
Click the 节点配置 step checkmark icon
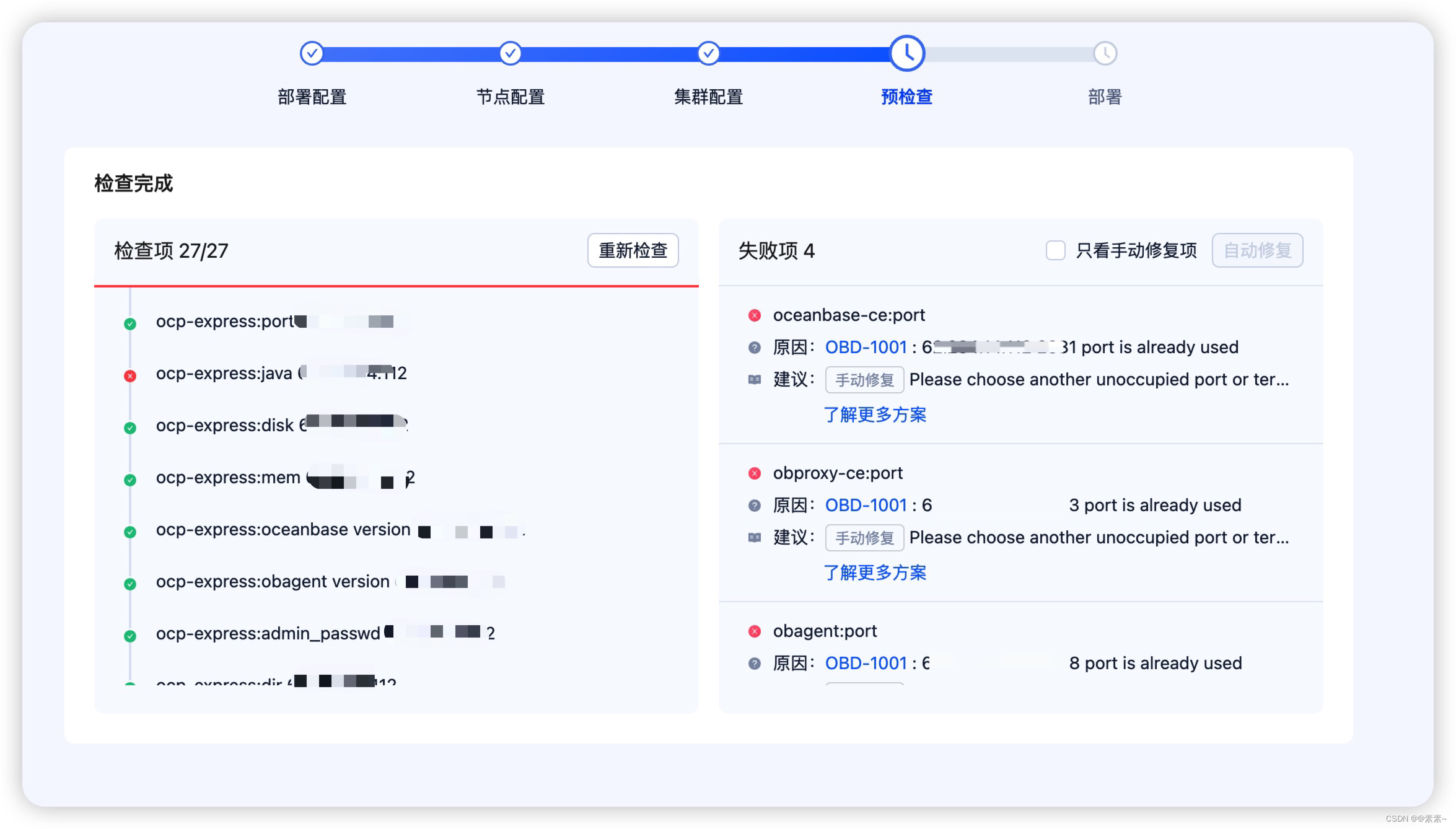[510, 53]
